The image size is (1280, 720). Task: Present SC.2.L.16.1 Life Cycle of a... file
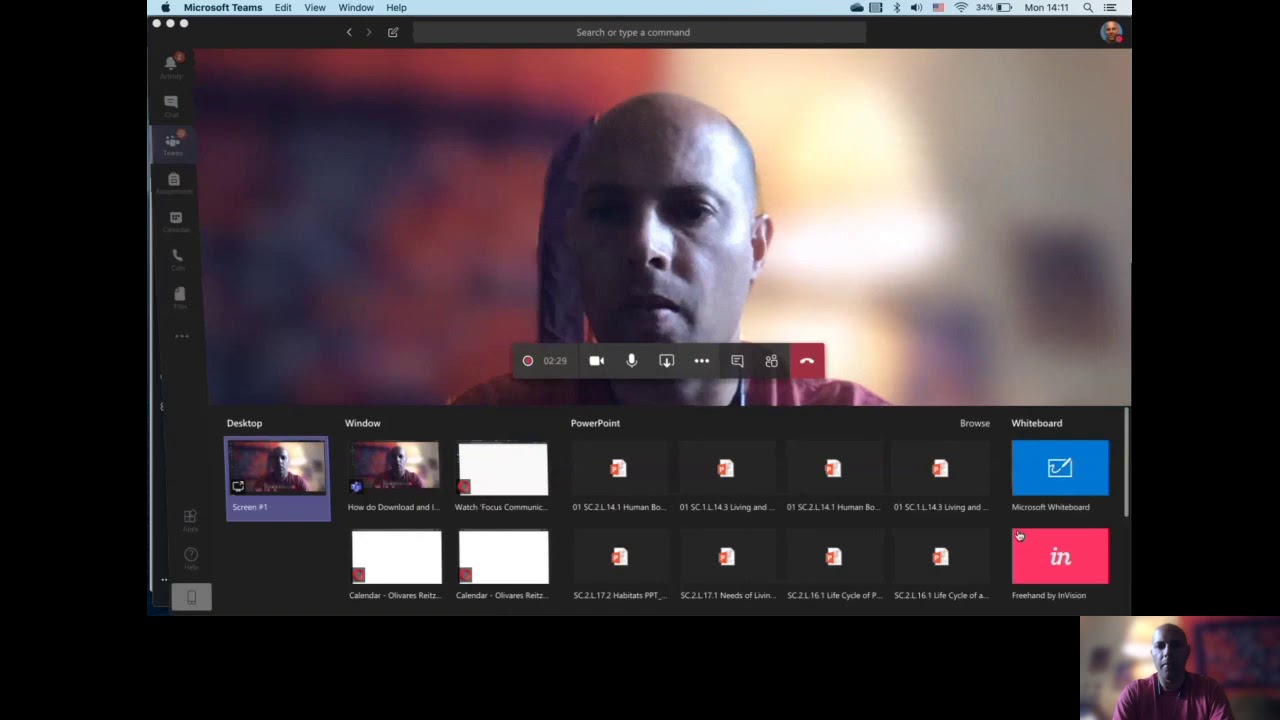pos(941,566)
